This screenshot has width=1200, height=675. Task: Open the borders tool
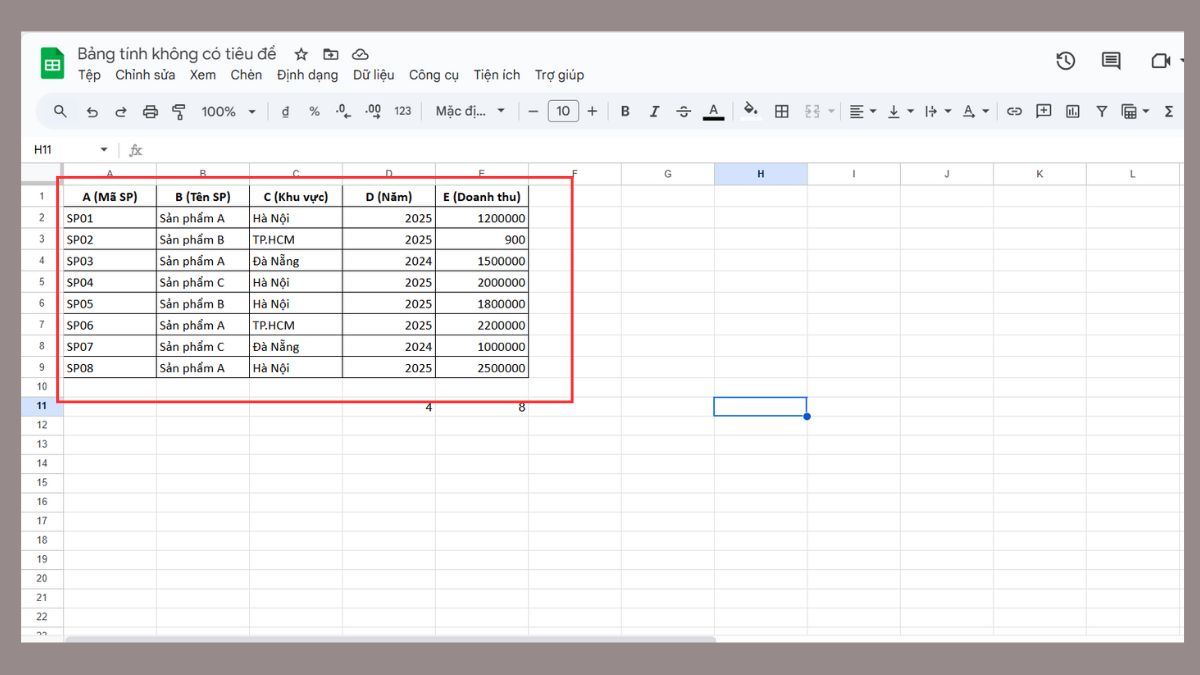click(782, 111)
